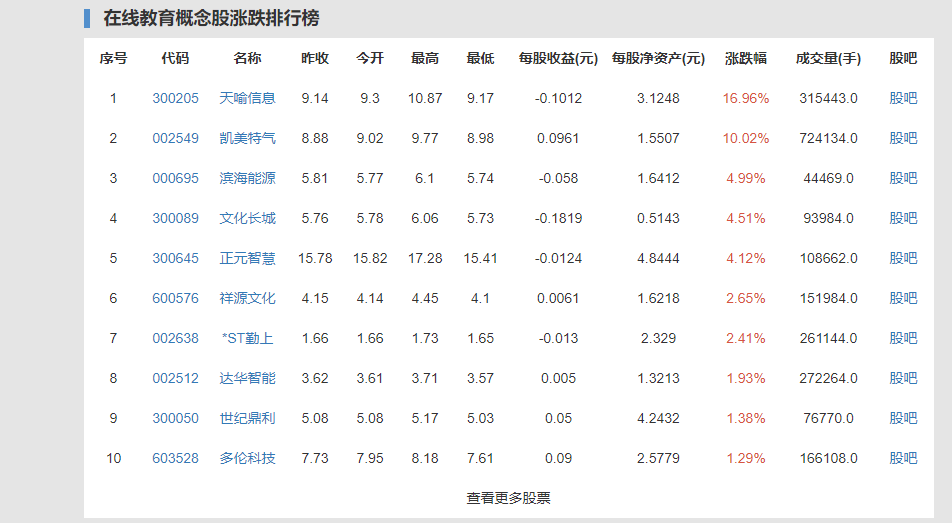Open 股吧 link for 正元智慧 row
The width and height of the screenshot is (952, 523).
point(903,259)
